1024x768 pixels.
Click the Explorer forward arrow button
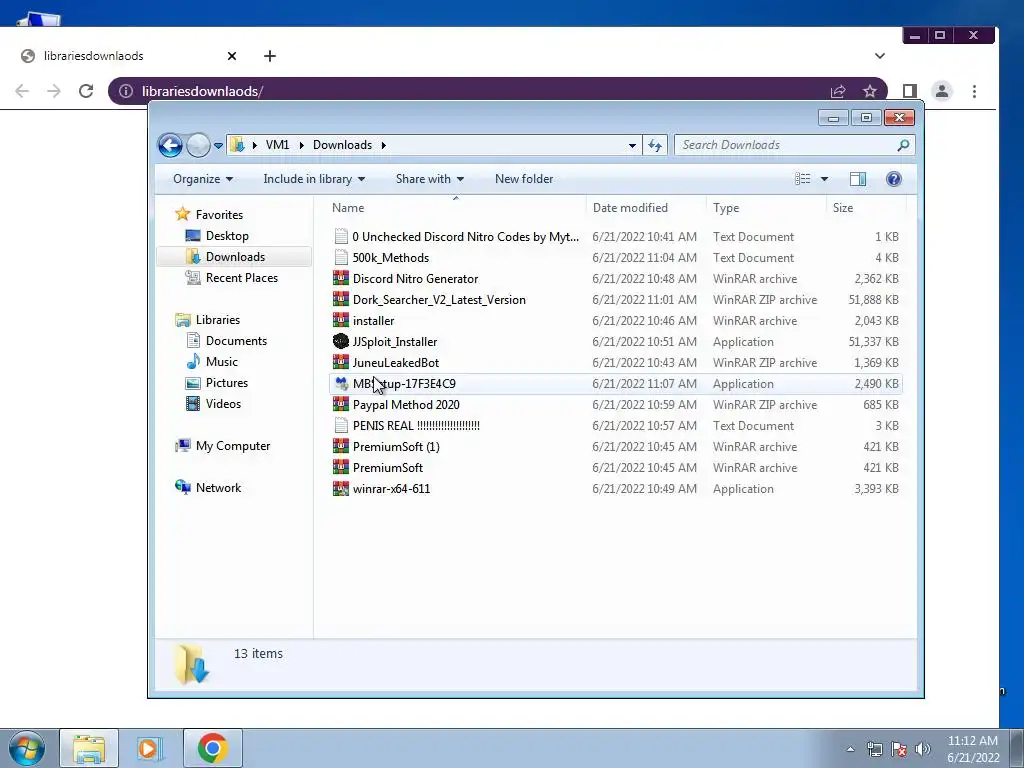[198, 145]
